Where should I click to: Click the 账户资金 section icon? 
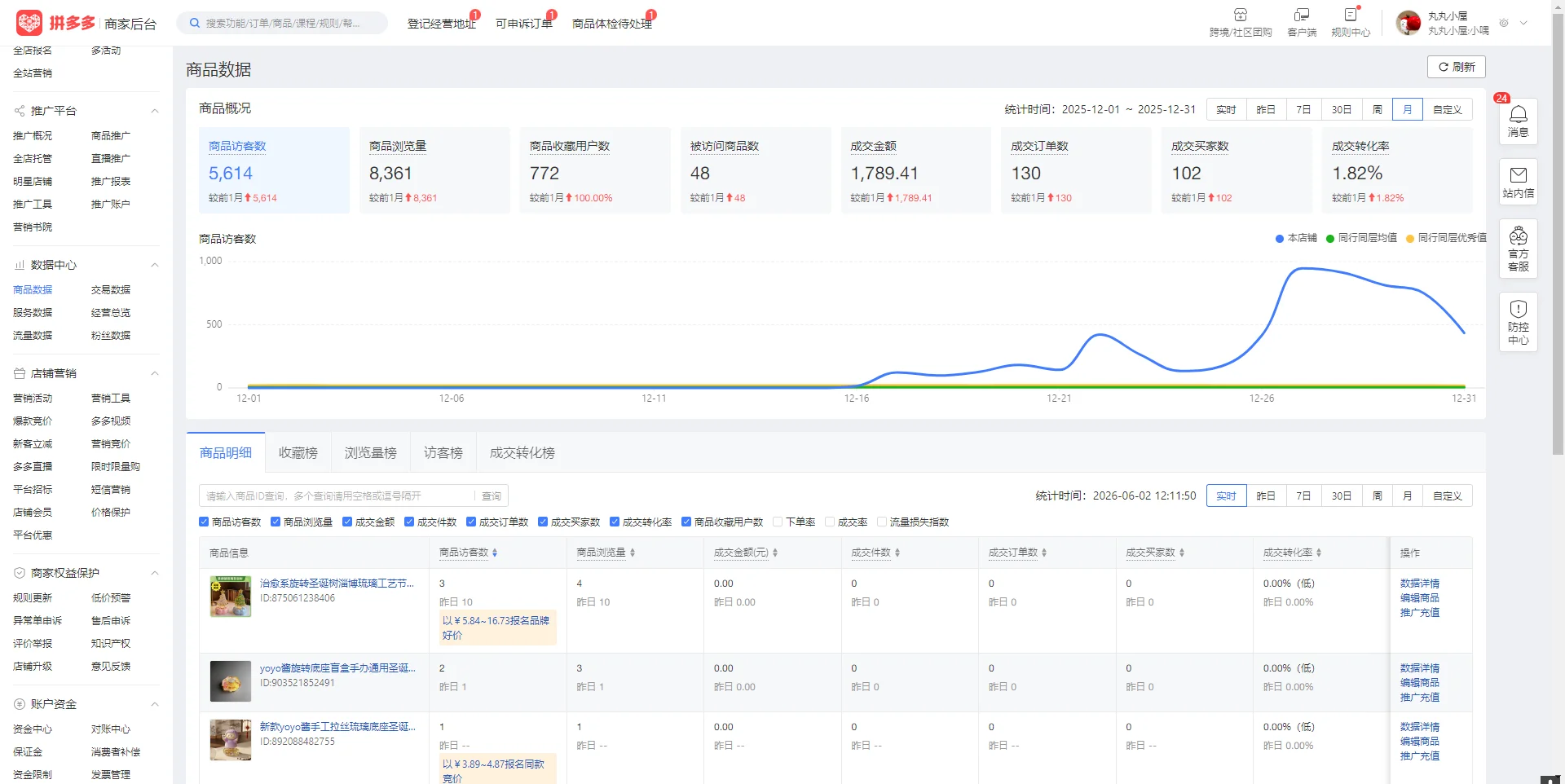pos(19,704)
